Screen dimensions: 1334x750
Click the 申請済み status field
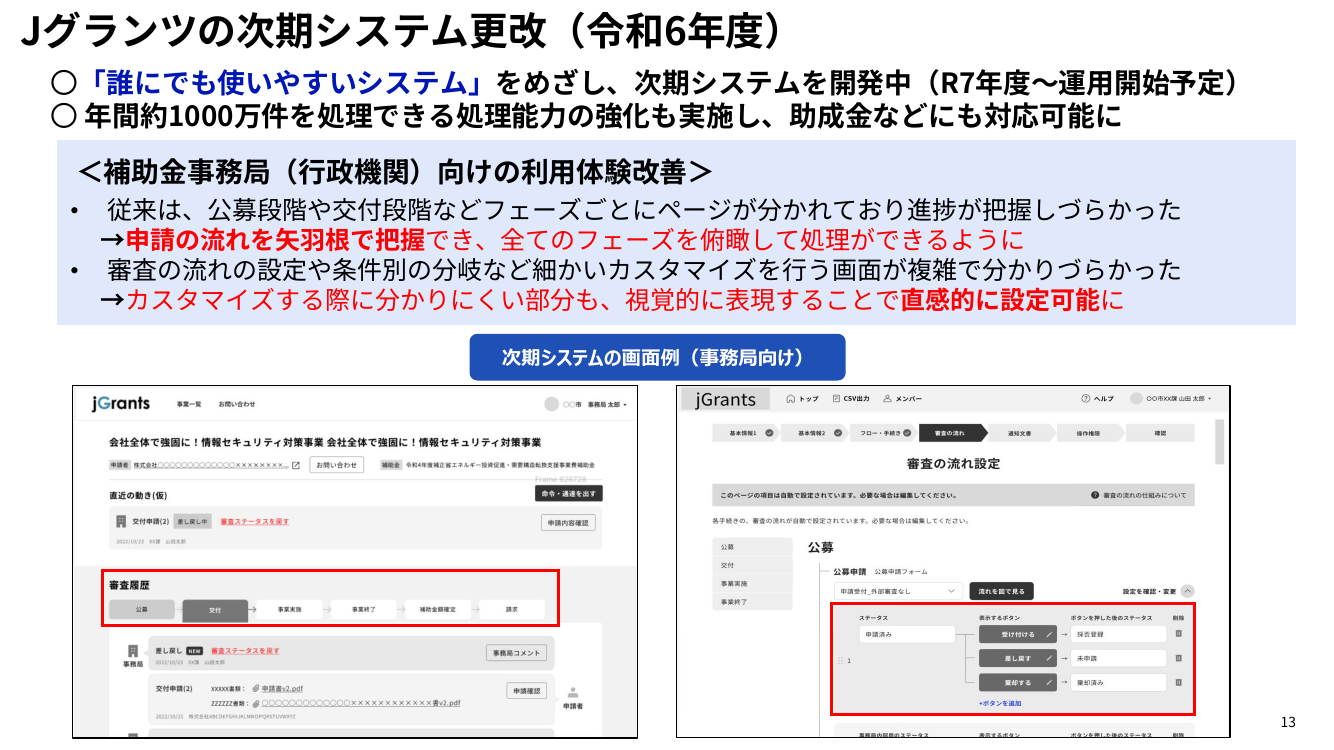tap(907, 634)
